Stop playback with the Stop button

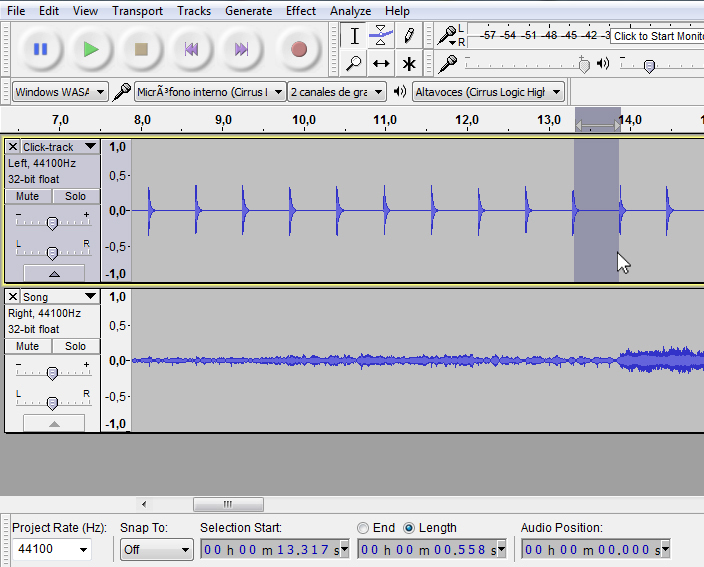141,49
